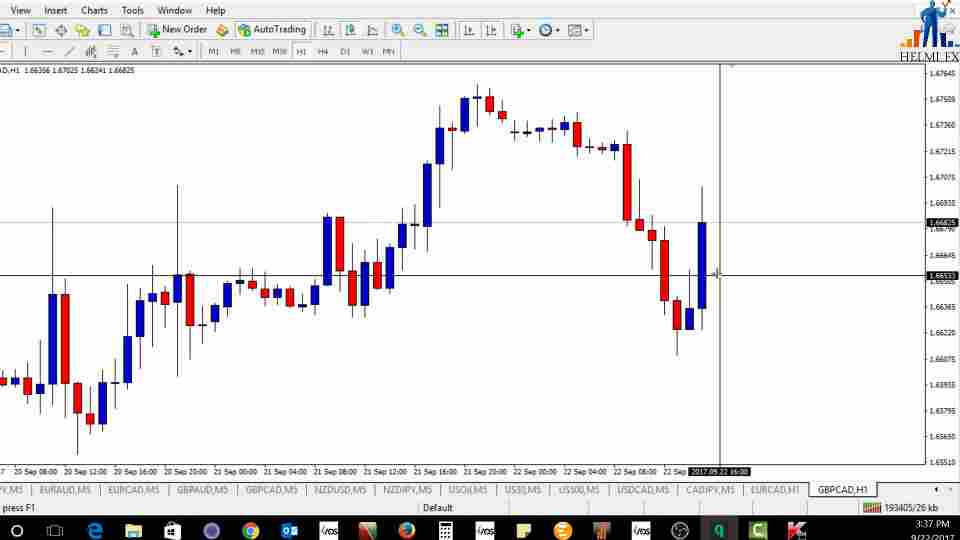Select the H4 timeframe
This screenshot has width=960, height=540.
point(323,51)
